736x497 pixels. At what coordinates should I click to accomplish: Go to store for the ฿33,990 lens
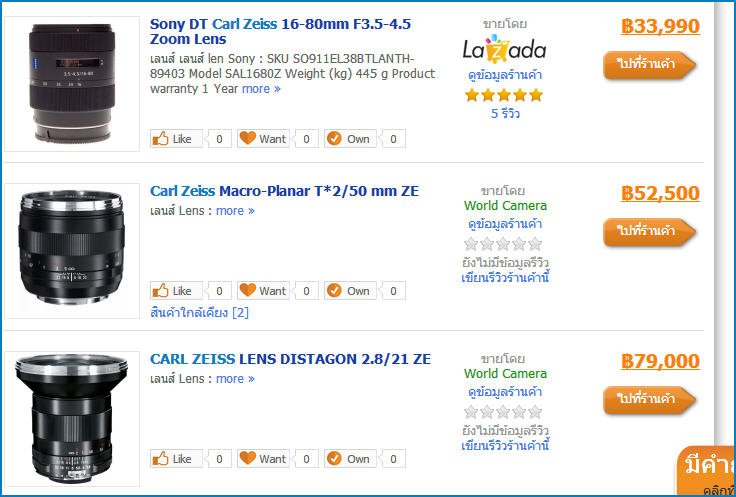[649, 65]
